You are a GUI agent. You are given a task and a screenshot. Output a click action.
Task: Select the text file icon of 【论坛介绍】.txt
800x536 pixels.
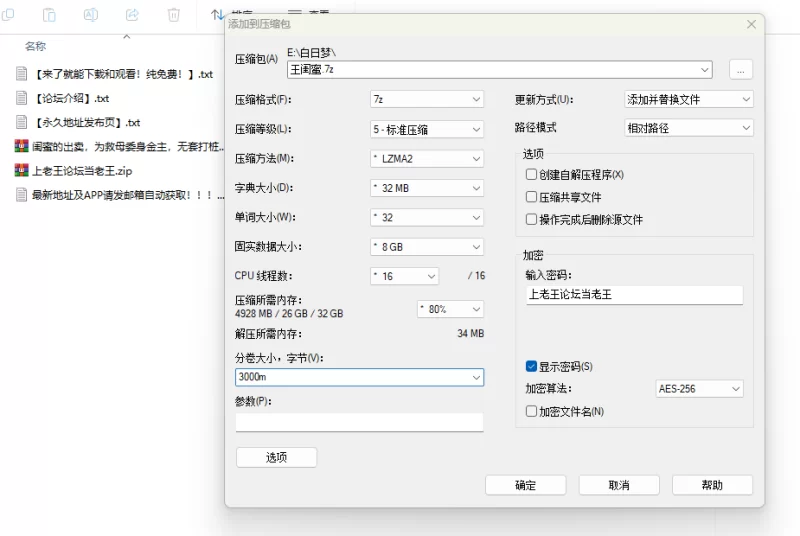coord(21,98)
